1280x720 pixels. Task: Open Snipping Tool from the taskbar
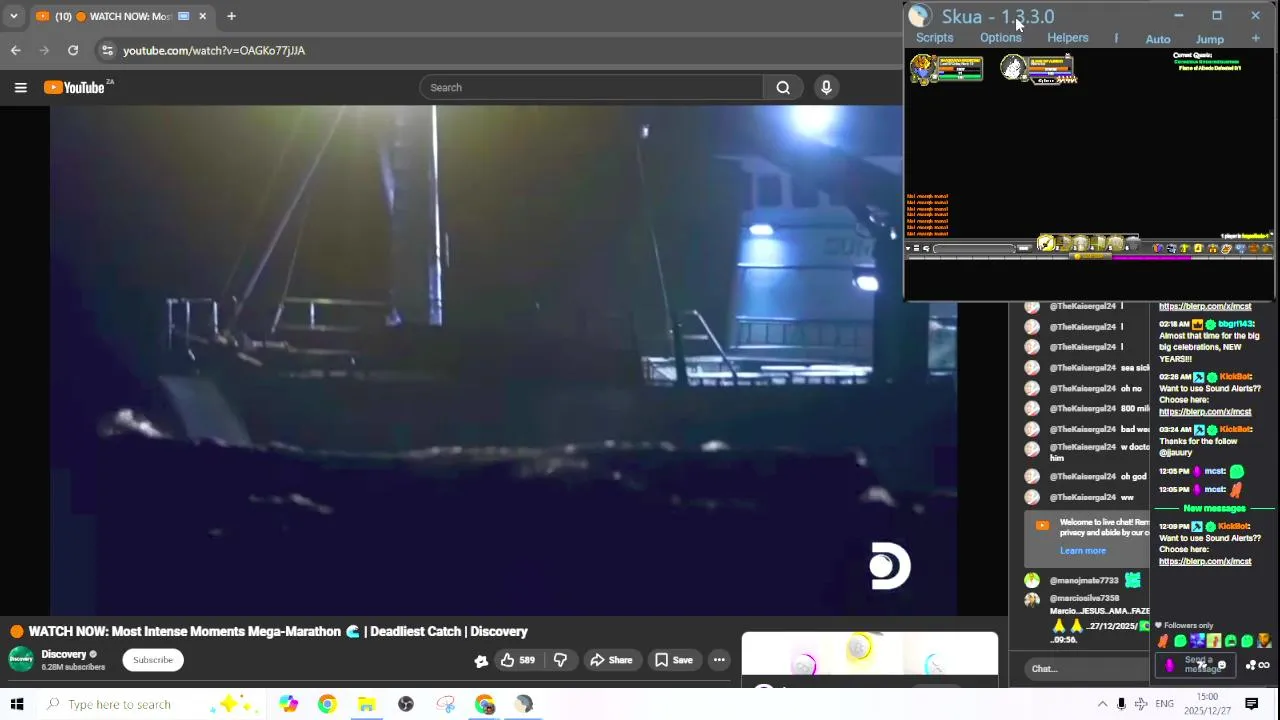point(446,704)
